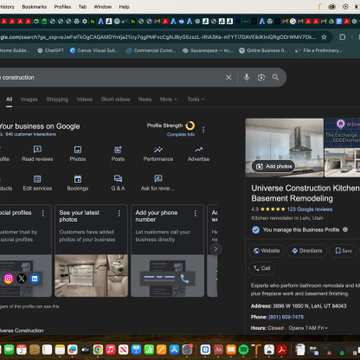Open the Tab menu in the menu bar
The image size is (360, 360).
pos(82,7)
